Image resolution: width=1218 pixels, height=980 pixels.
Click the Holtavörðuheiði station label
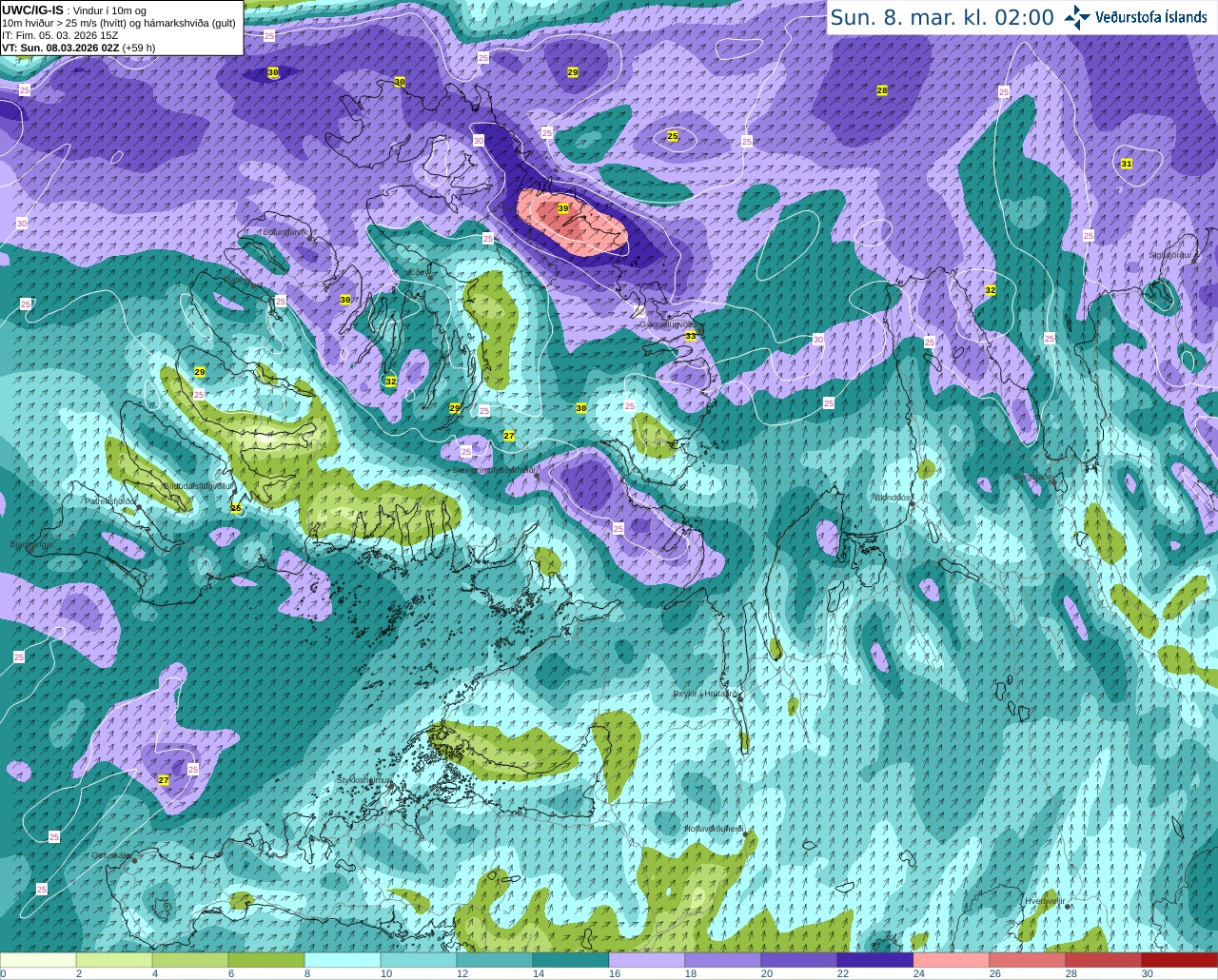714,829
